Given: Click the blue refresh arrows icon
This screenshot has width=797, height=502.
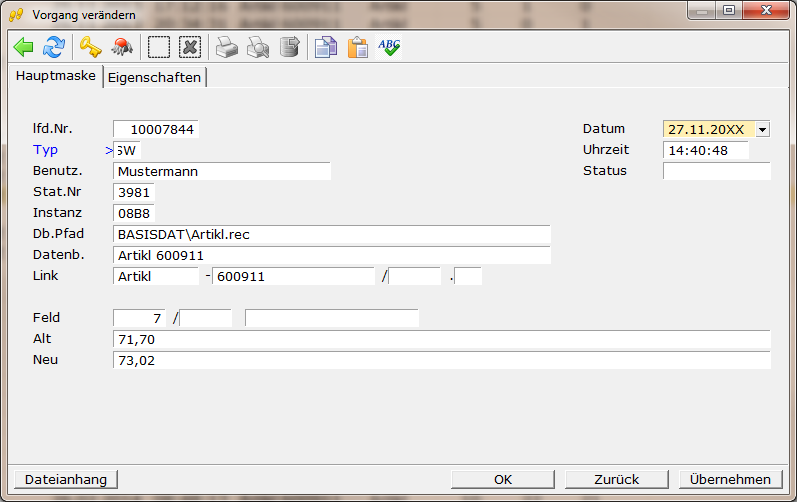Looking at the screenshot, I should tap(53, 47).
